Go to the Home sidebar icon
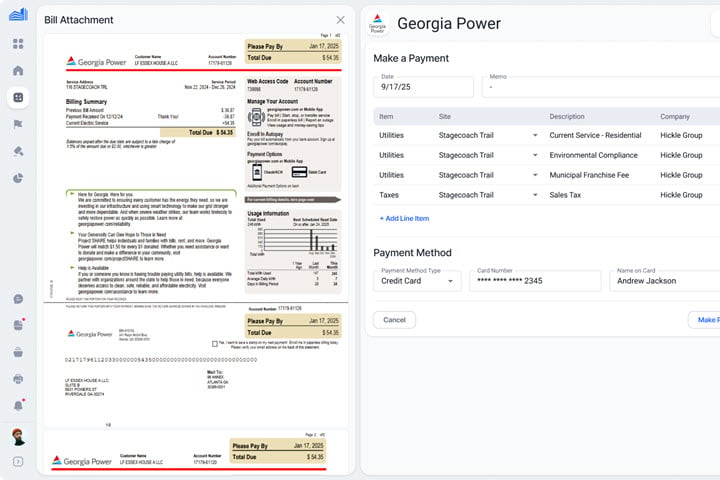This screenshot has height=480, width=720. point(18,70)
